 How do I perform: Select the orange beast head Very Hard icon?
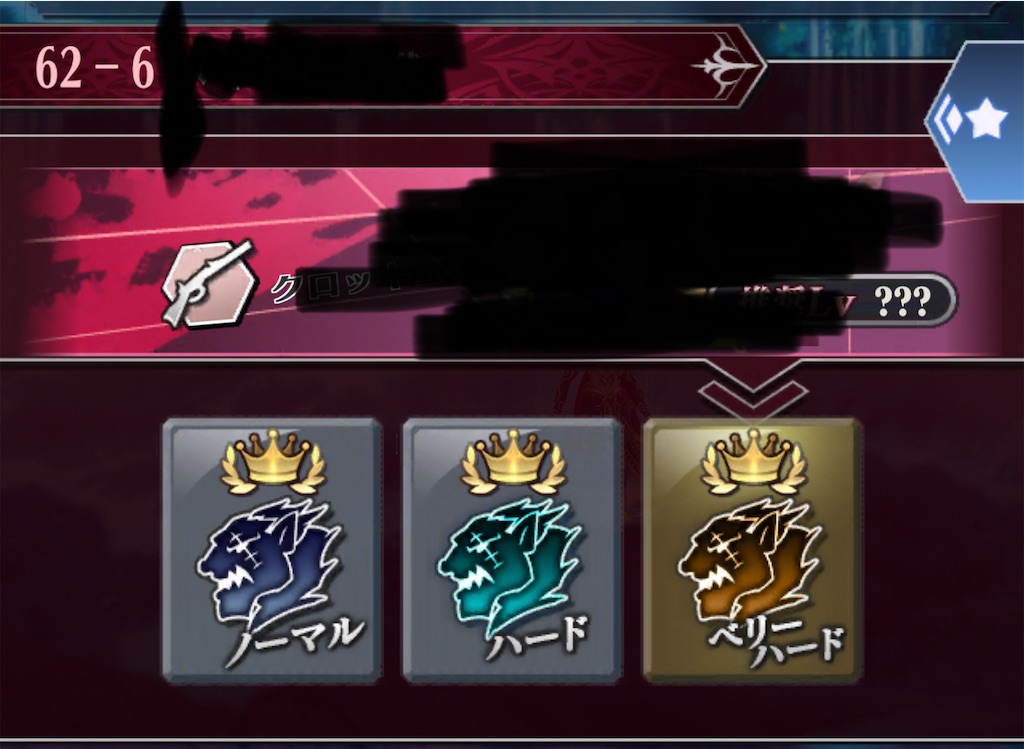tap(750, 560)
